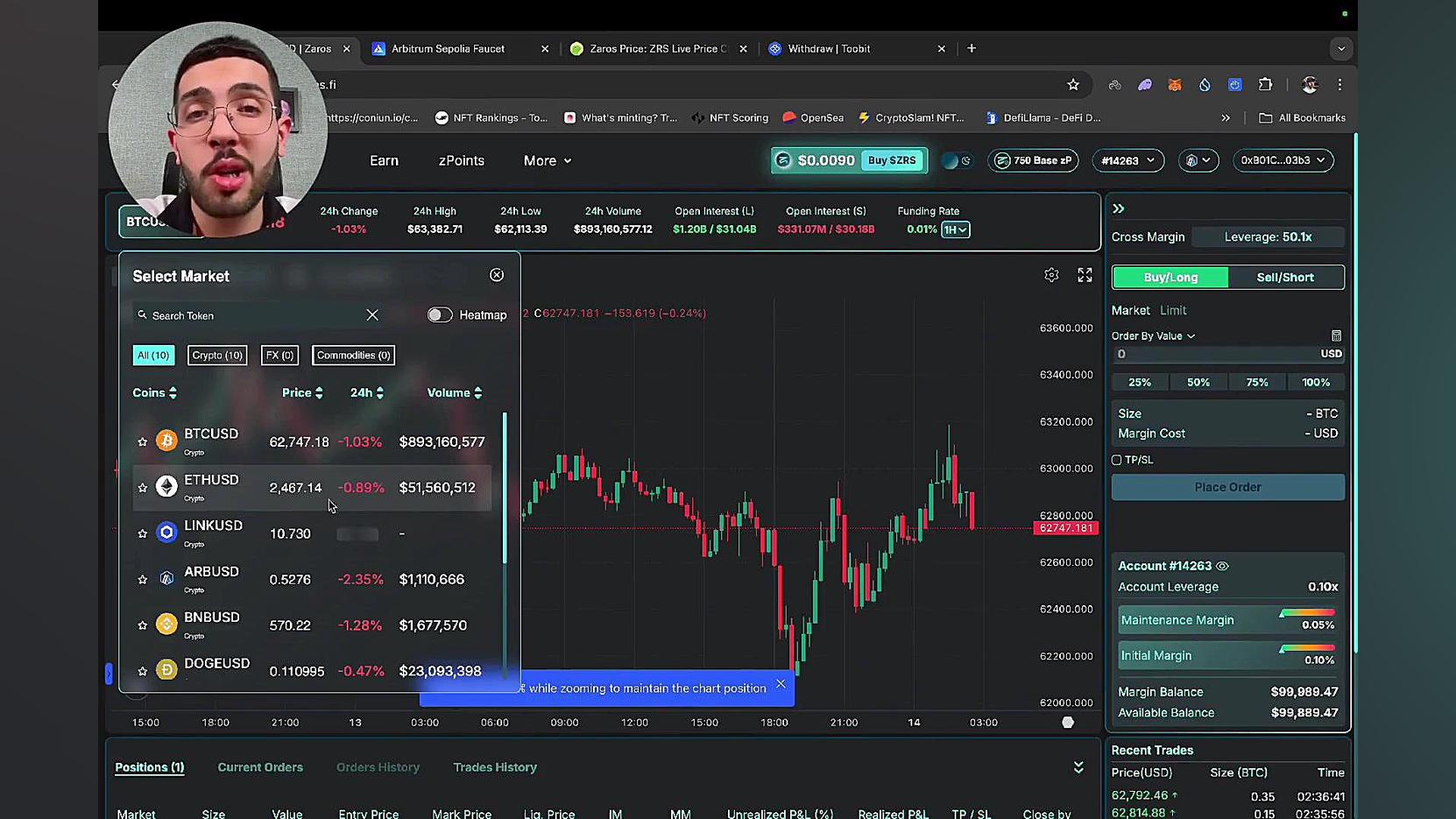
Task: Open account #14263 dropdown
Action: [1127, 160]
